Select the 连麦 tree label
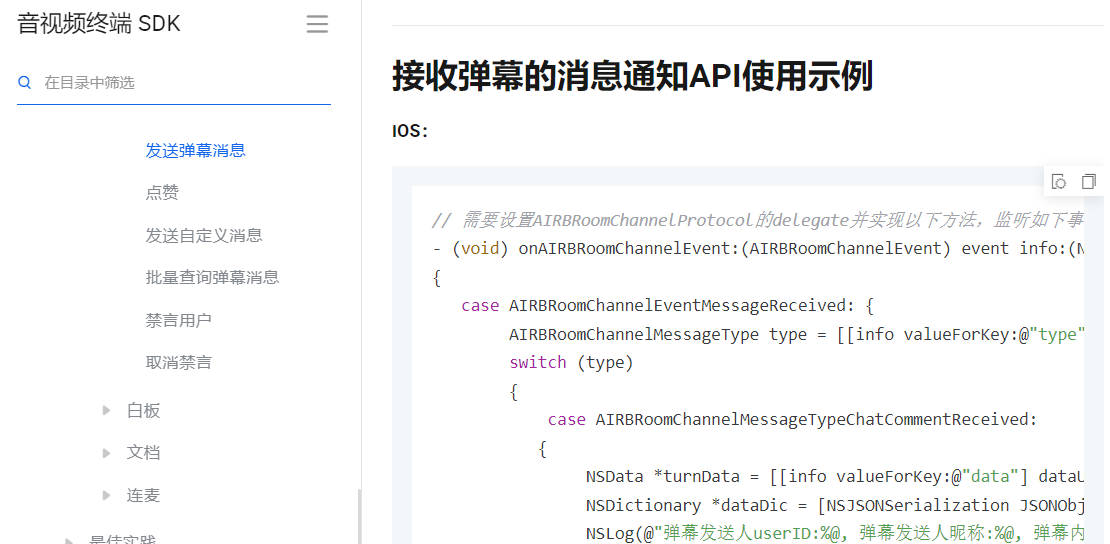Screen dimensions: 1110x544 coord(144,495)
